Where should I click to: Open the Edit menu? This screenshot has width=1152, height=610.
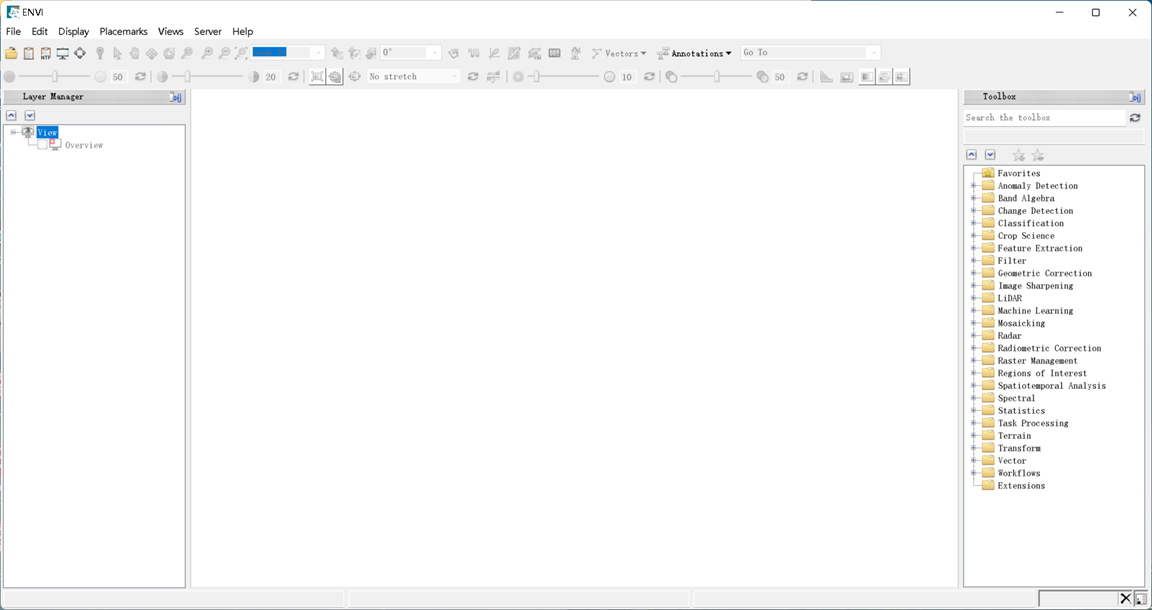click(40, 32)
